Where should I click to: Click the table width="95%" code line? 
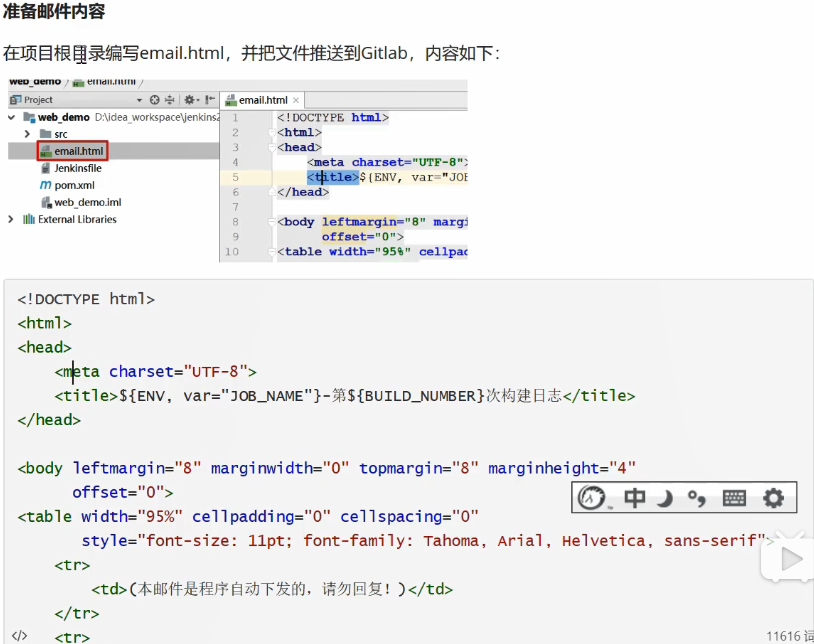[x=248, y=516]
